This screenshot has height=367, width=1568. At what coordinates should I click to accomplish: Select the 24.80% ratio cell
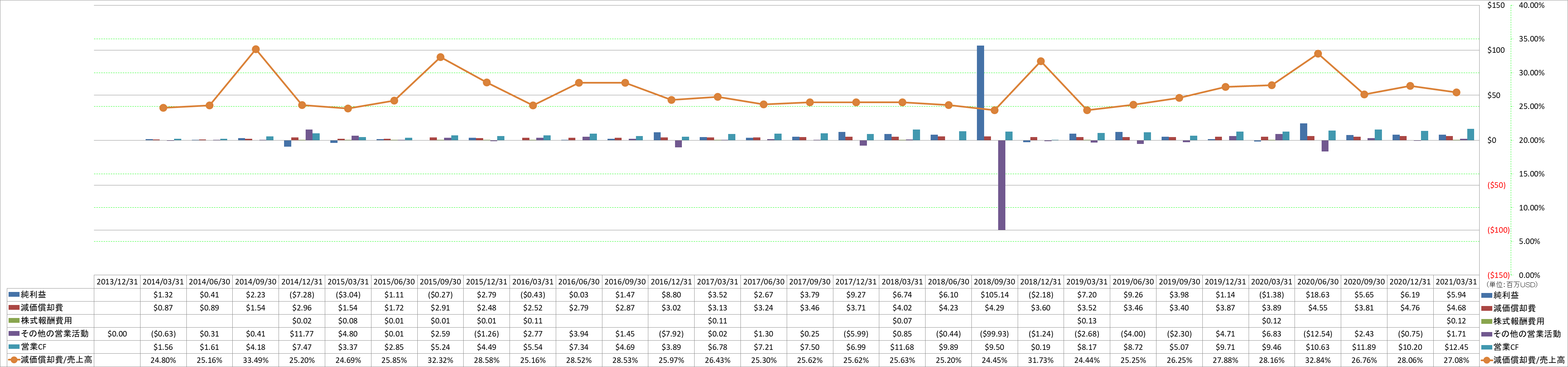(163, 360)
